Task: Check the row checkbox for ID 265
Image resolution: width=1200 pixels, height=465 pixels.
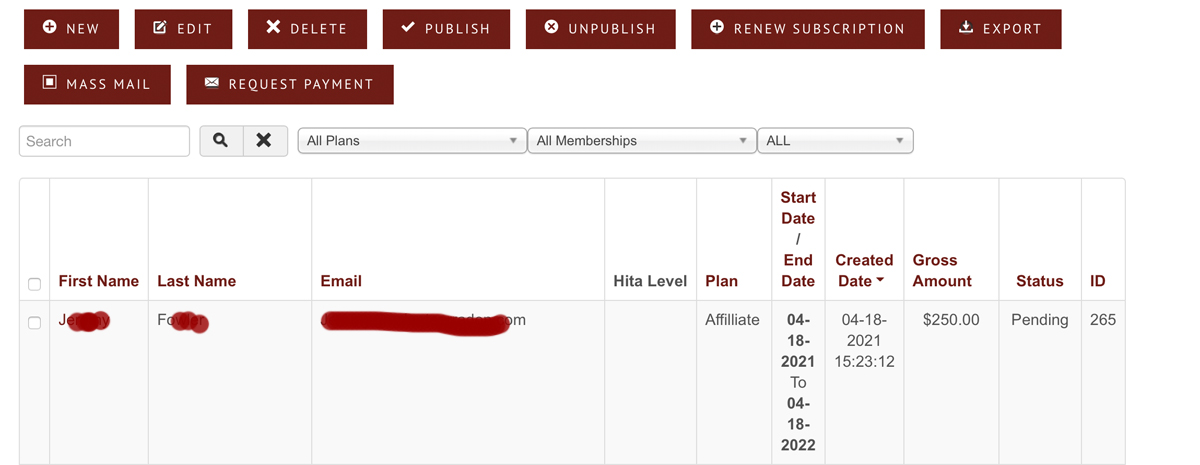Action: click(34, 323)
